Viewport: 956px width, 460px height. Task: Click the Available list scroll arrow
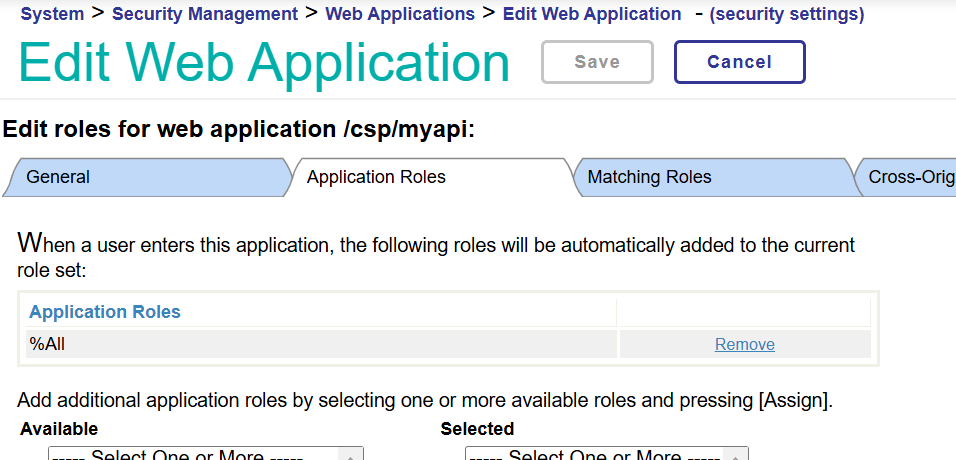tap(351, 455)
